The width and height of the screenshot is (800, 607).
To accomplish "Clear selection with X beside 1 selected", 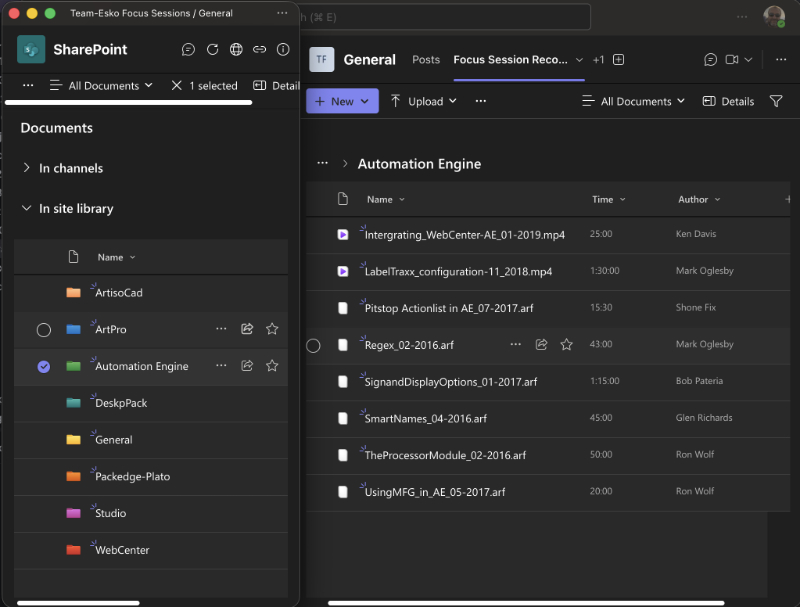I will pyautogui.click(x=177, y=85).
